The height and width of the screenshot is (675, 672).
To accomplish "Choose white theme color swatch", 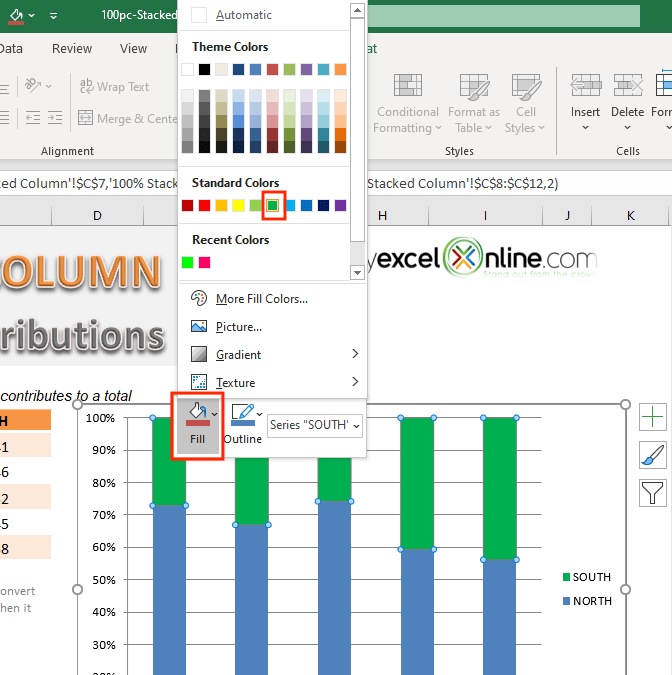I will (187, 69).
